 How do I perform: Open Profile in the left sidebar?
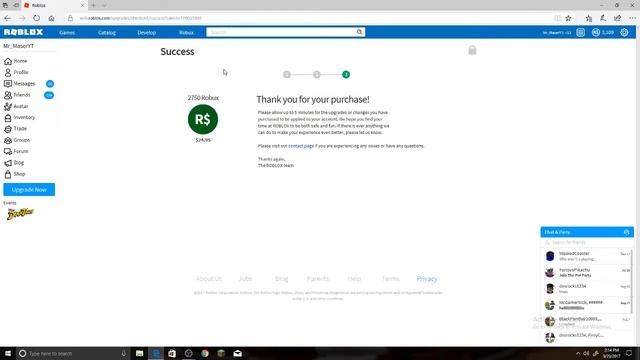pos(16,72)
